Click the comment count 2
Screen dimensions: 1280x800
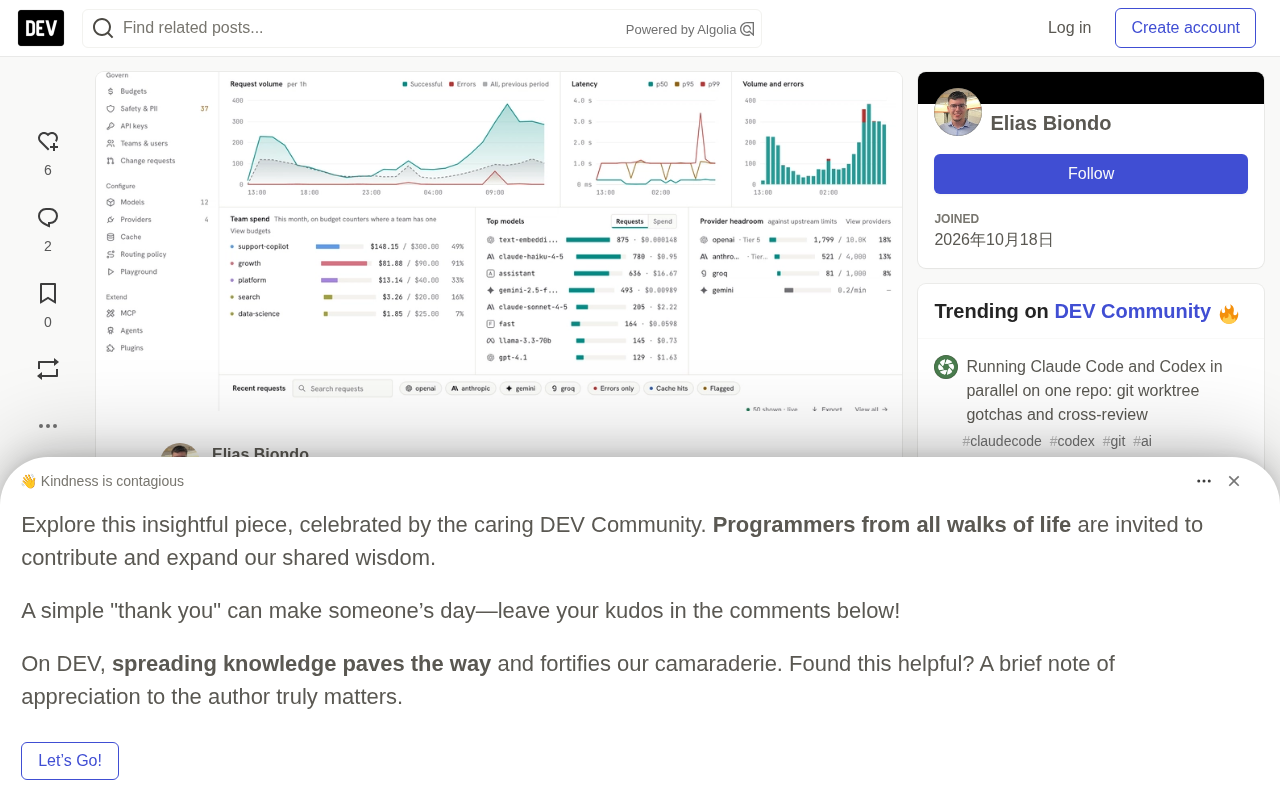[48, 246]
